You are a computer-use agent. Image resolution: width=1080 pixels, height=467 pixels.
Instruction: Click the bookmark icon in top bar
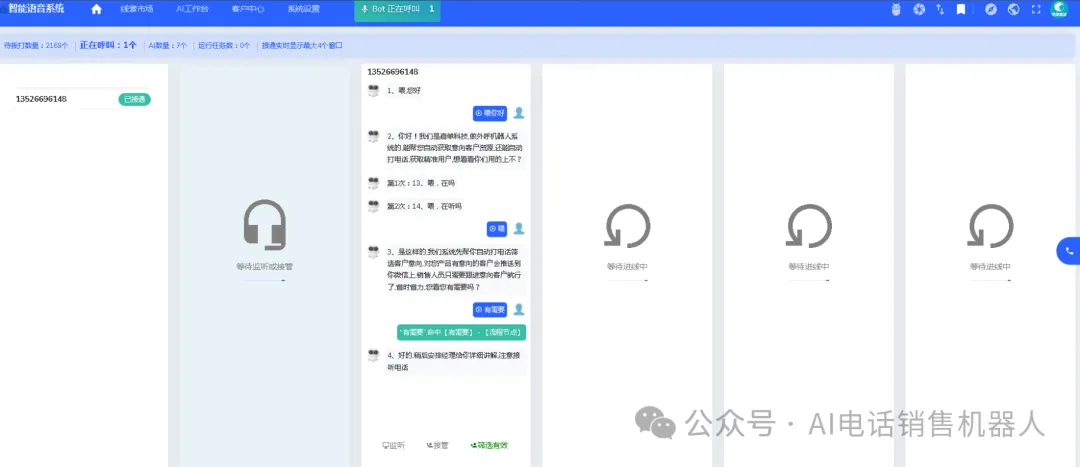pos(961,10)
